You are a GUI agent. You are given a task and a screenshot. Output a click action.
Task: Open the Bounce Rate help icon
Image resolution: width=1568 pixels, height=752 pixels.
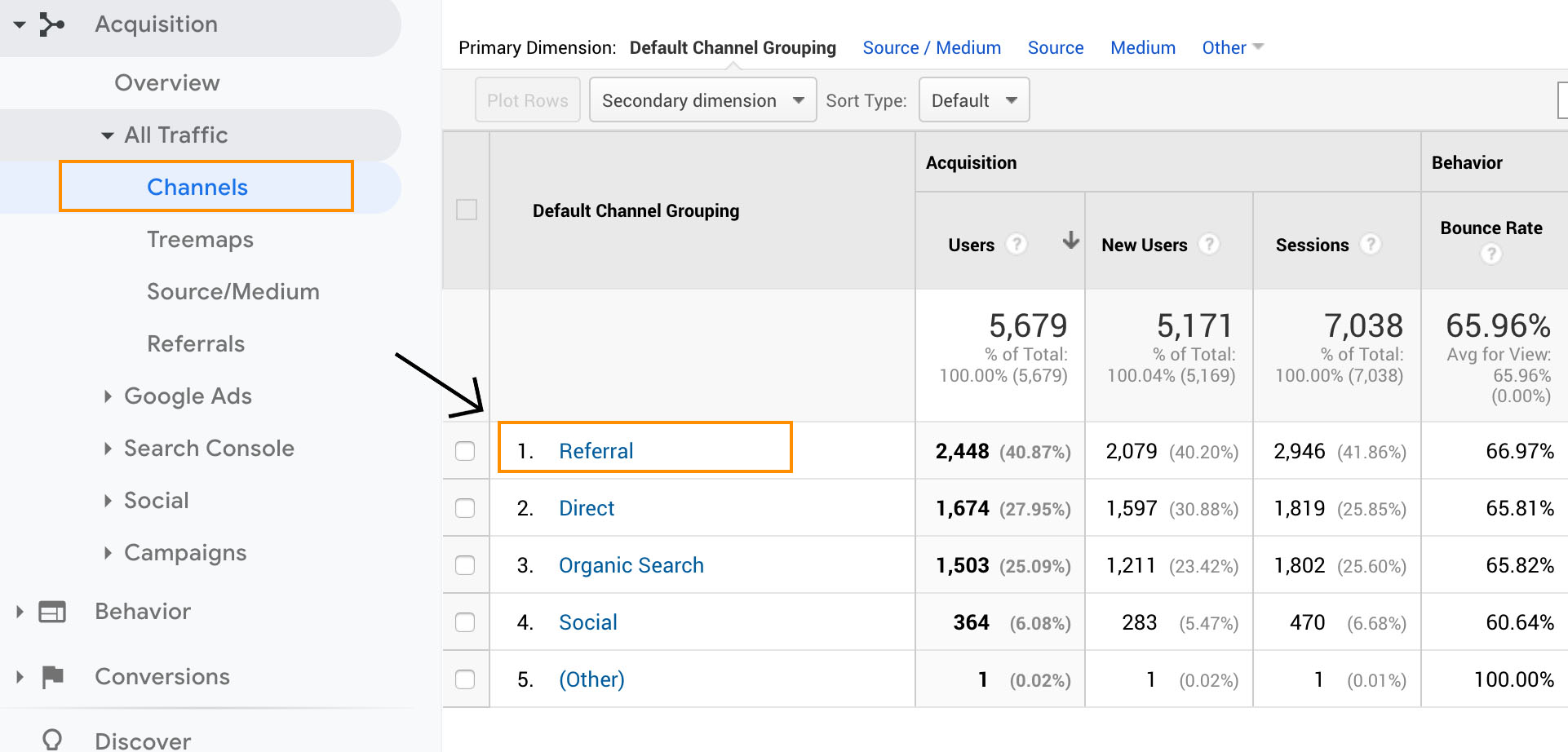click(x=1491, y=254)
